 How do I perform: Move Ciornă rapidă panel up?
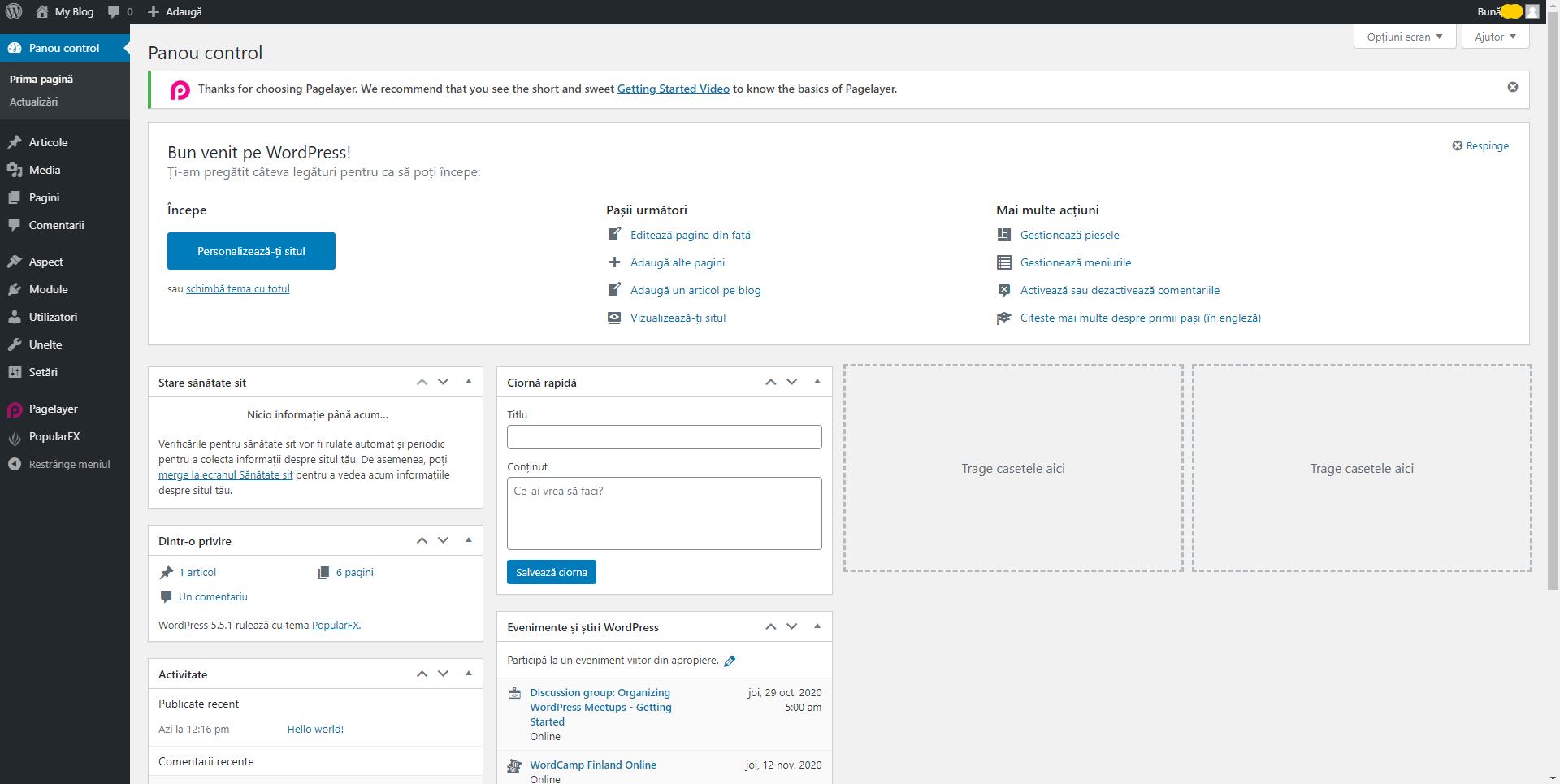(x=770, y=382)
